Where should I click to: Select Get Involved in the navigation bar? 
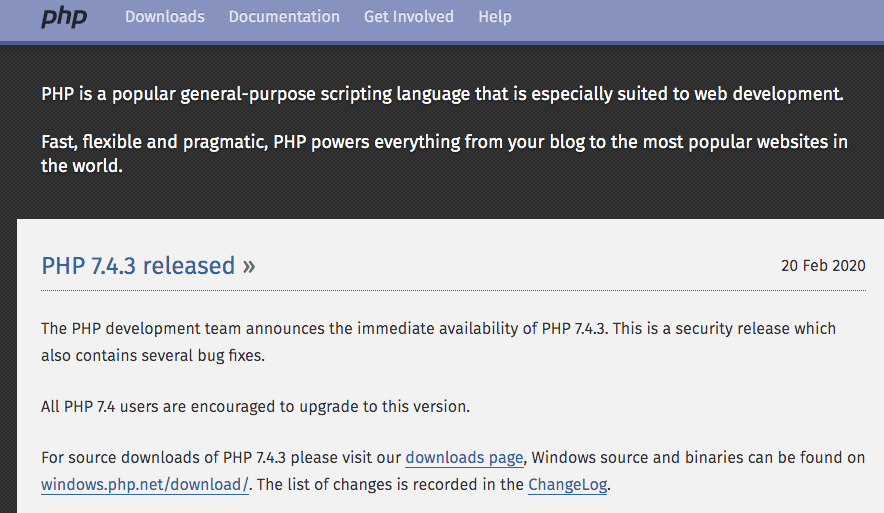[408, 17]
